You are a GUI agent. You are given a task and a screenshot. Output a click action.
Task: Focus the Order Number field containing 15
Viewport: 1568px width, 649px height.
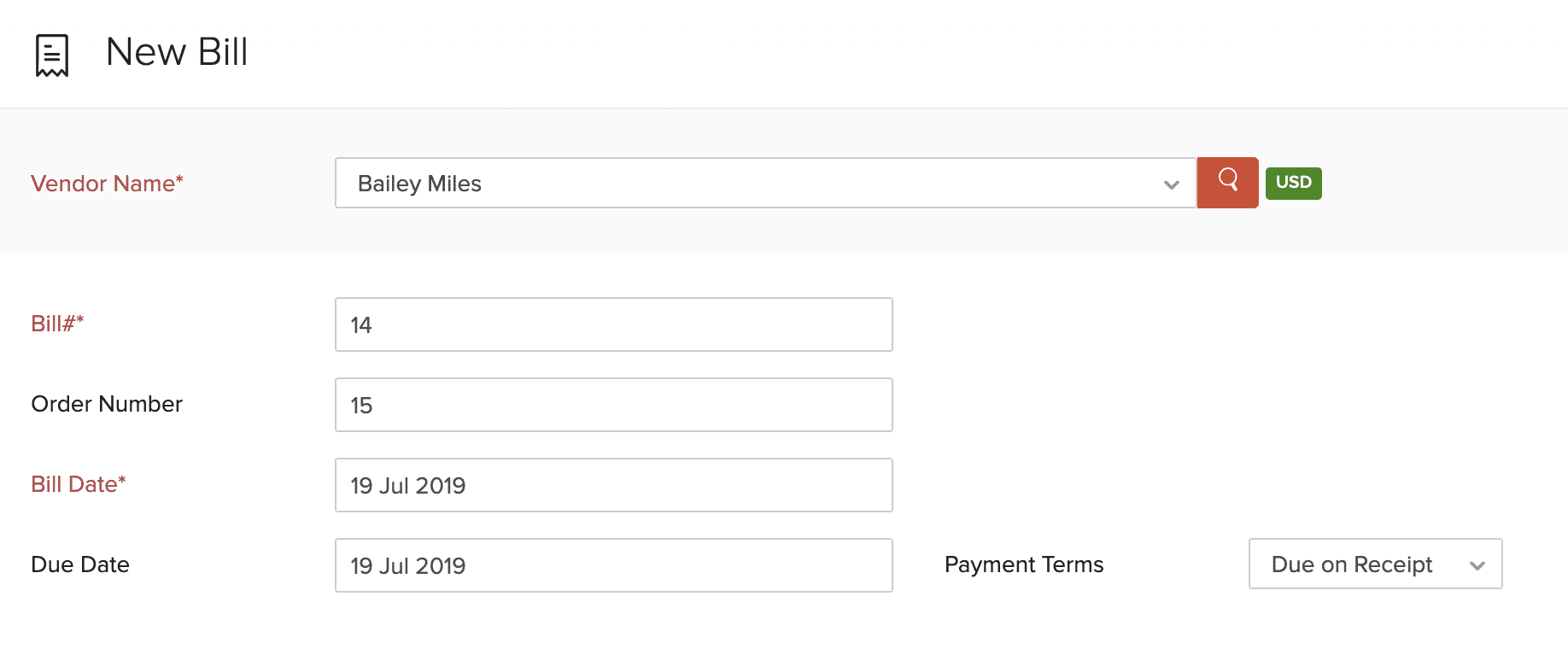click(613, 405)
